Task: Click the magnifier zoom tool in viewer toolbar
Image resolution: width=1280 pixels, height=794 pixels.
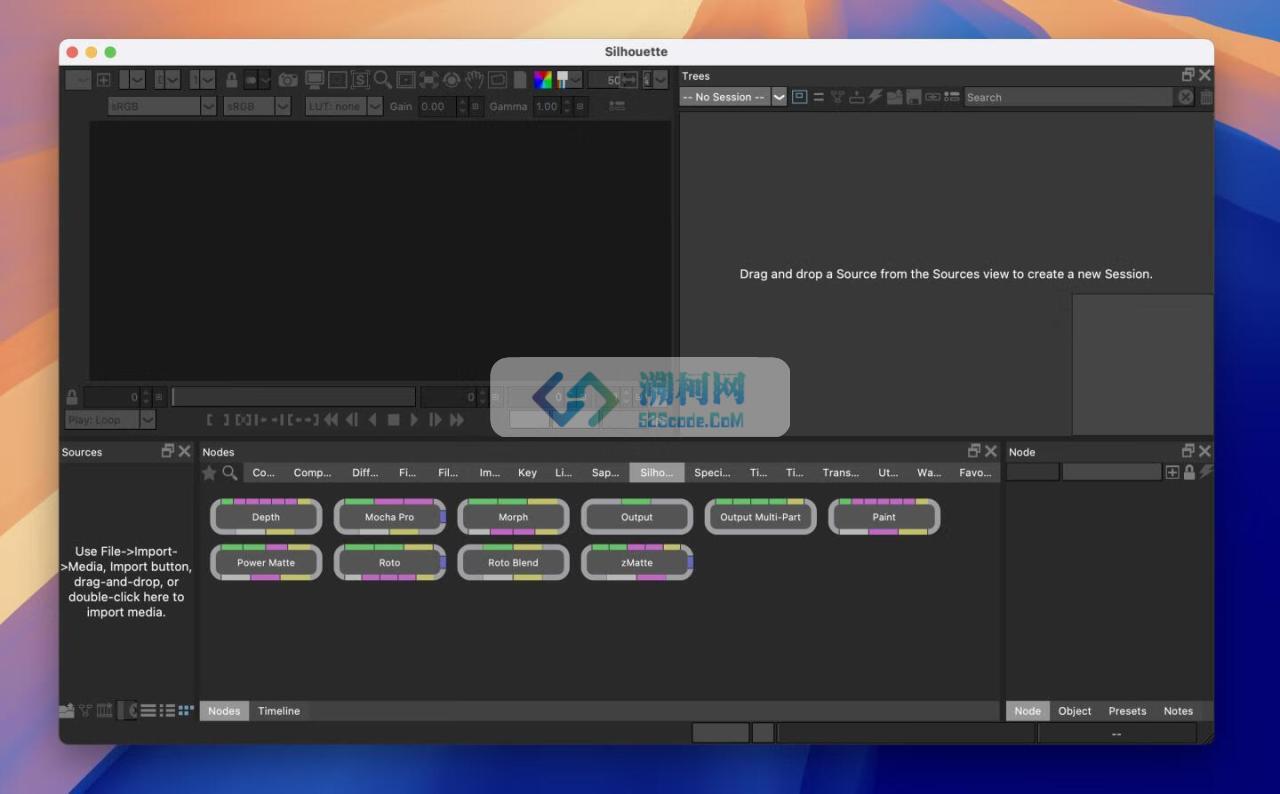Action: coord(382,80)
